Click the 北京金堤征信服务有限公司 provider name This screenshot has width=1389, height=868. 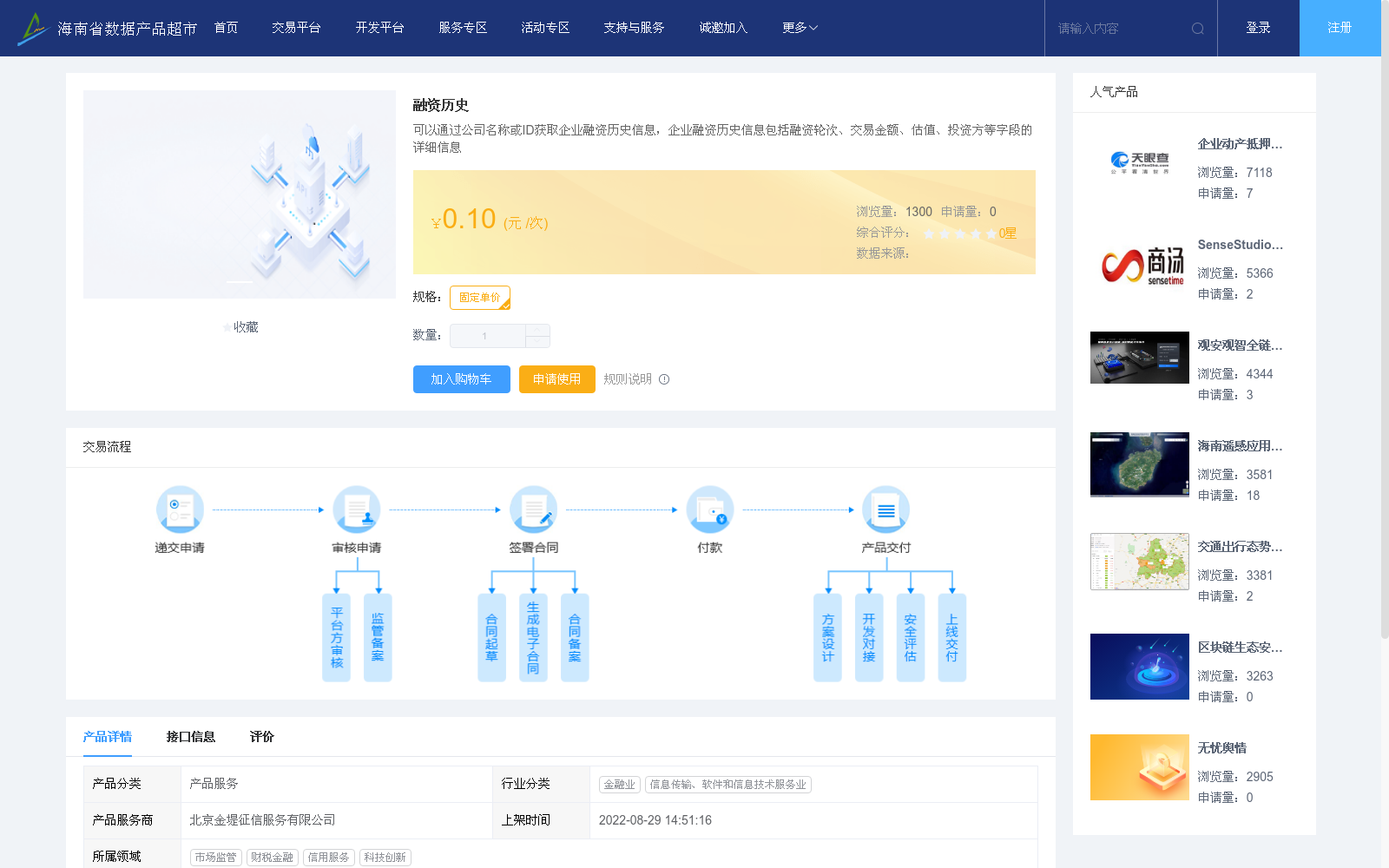pos(262,820)
